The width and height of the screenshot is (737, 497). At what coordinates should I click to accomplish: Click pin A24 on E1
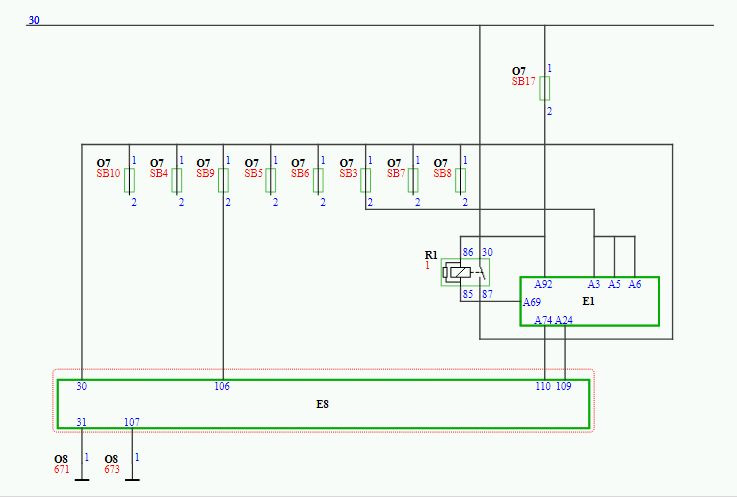click(x=564, y=320)
